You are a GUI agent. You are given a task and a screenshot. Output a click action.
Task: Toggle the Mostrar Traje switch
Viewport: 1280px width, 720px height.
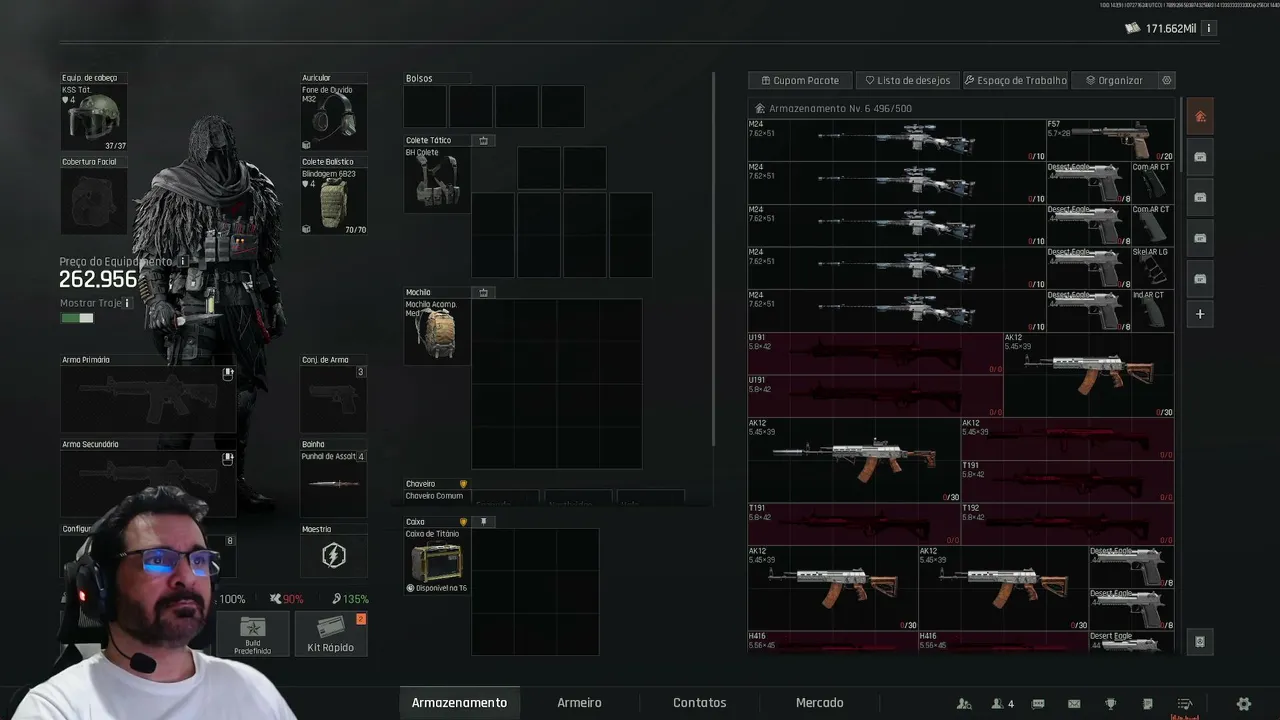pyautogui.click(x=77, y=318)
